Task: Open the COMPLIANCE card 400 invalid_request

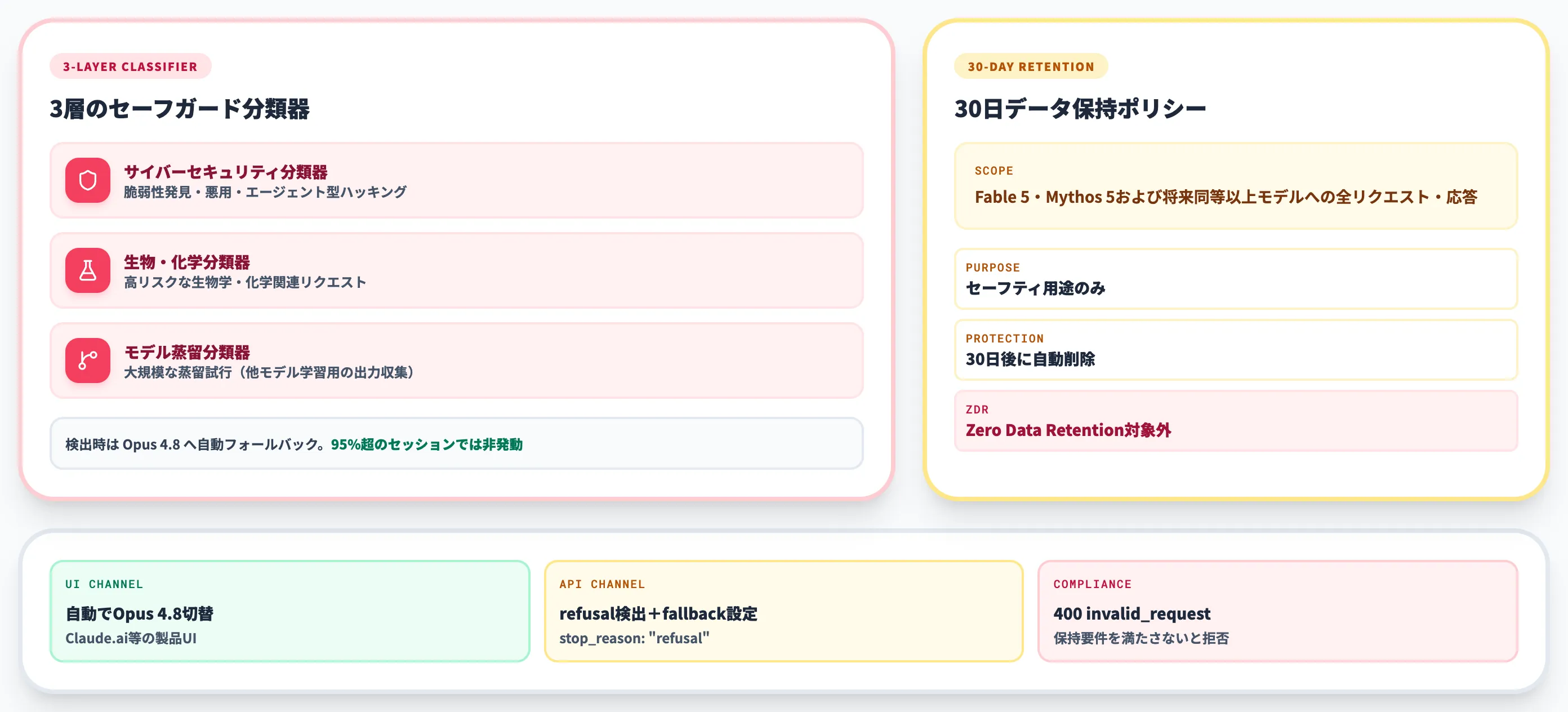Action: 1277,611
